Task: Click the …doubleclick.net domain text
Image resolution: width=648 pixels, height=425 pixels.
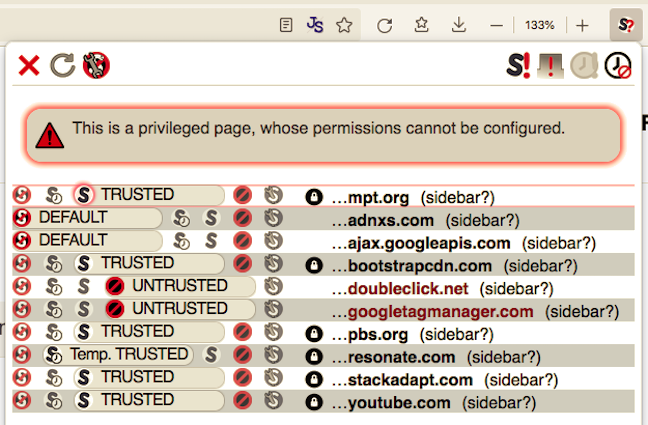Action: pyautogui.click(x=400, y=289)
